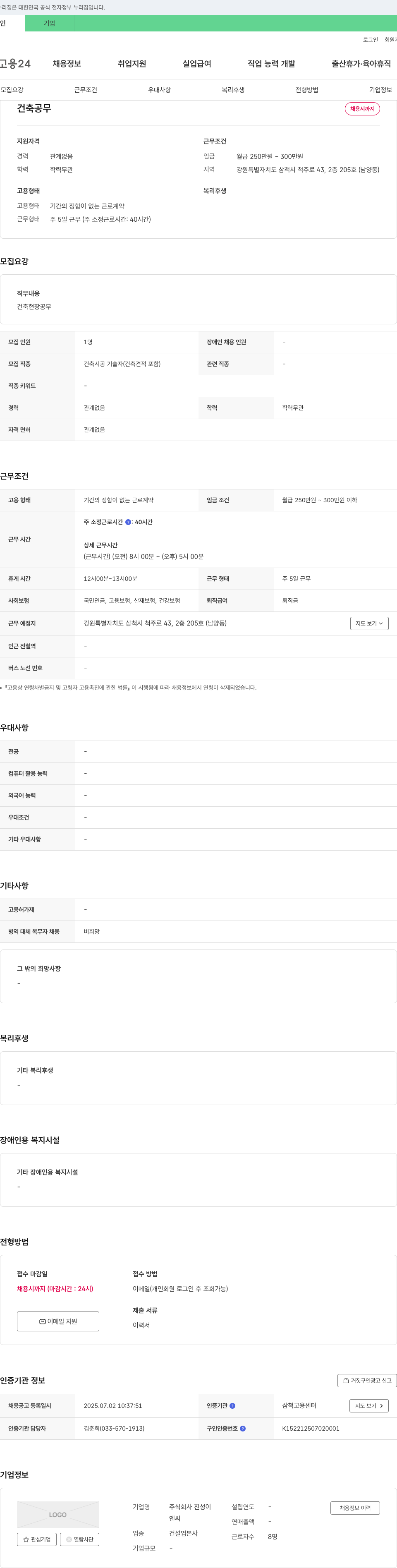Click the certification number K152212507020001
397x1568 pixels.
pos(311,1429)
